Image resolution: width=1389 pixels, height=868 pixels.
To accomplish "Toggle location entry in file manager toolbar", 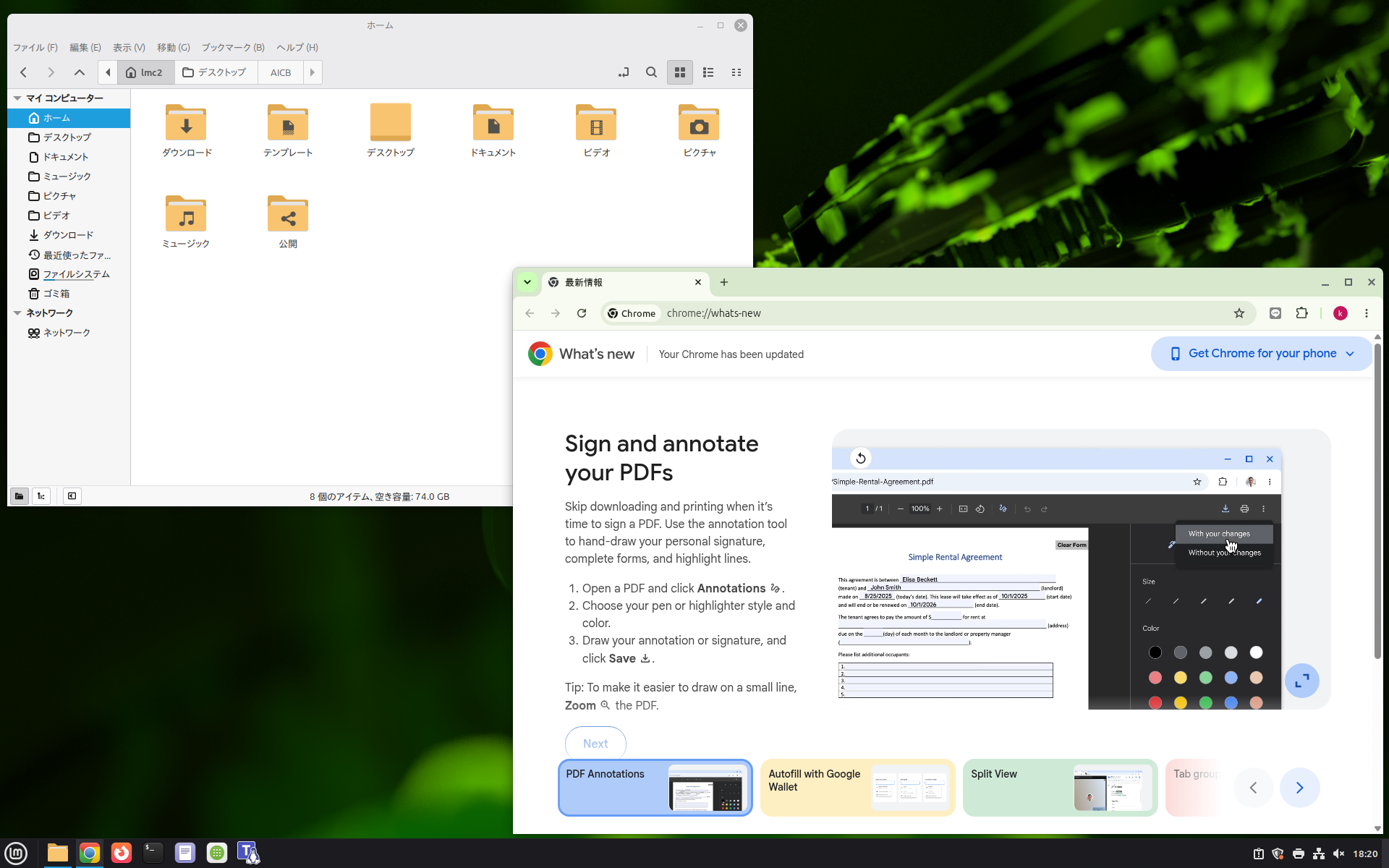I will (624, 72).
